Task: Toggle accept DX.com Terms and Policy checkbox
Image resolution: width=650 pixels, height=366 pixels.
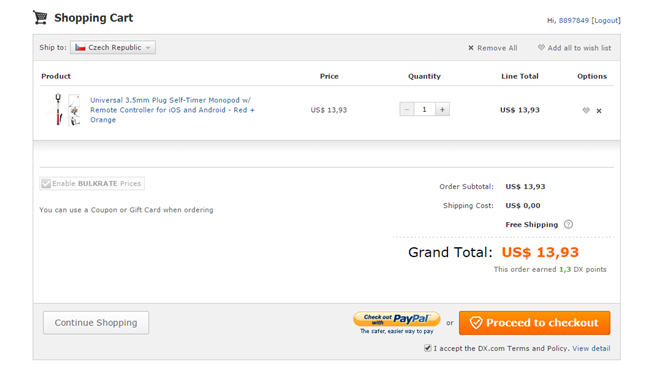Action: click(427, 348)
